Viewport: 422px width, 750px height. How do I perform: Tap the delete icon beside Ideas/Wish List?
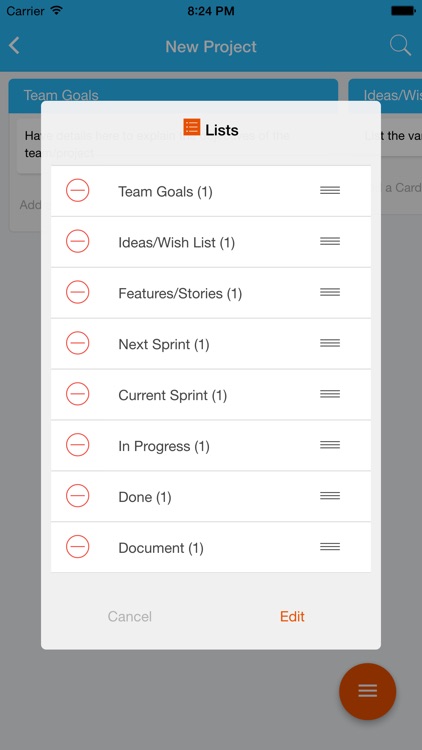point(78,241)
